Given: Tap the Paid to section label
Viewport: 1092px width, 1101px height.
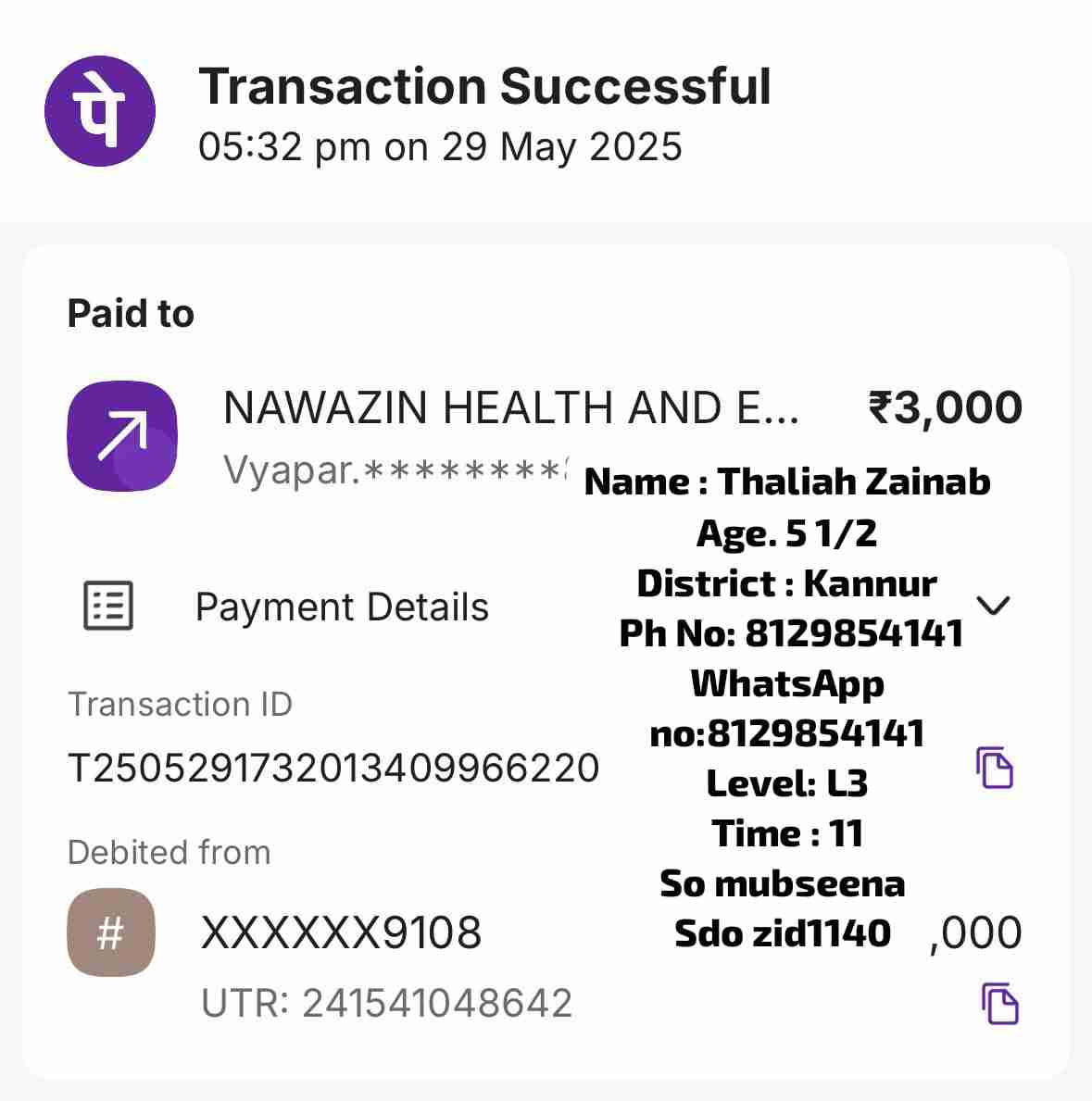Looking at the screenshot, I should pyautogui.click(x=131, y=314).
